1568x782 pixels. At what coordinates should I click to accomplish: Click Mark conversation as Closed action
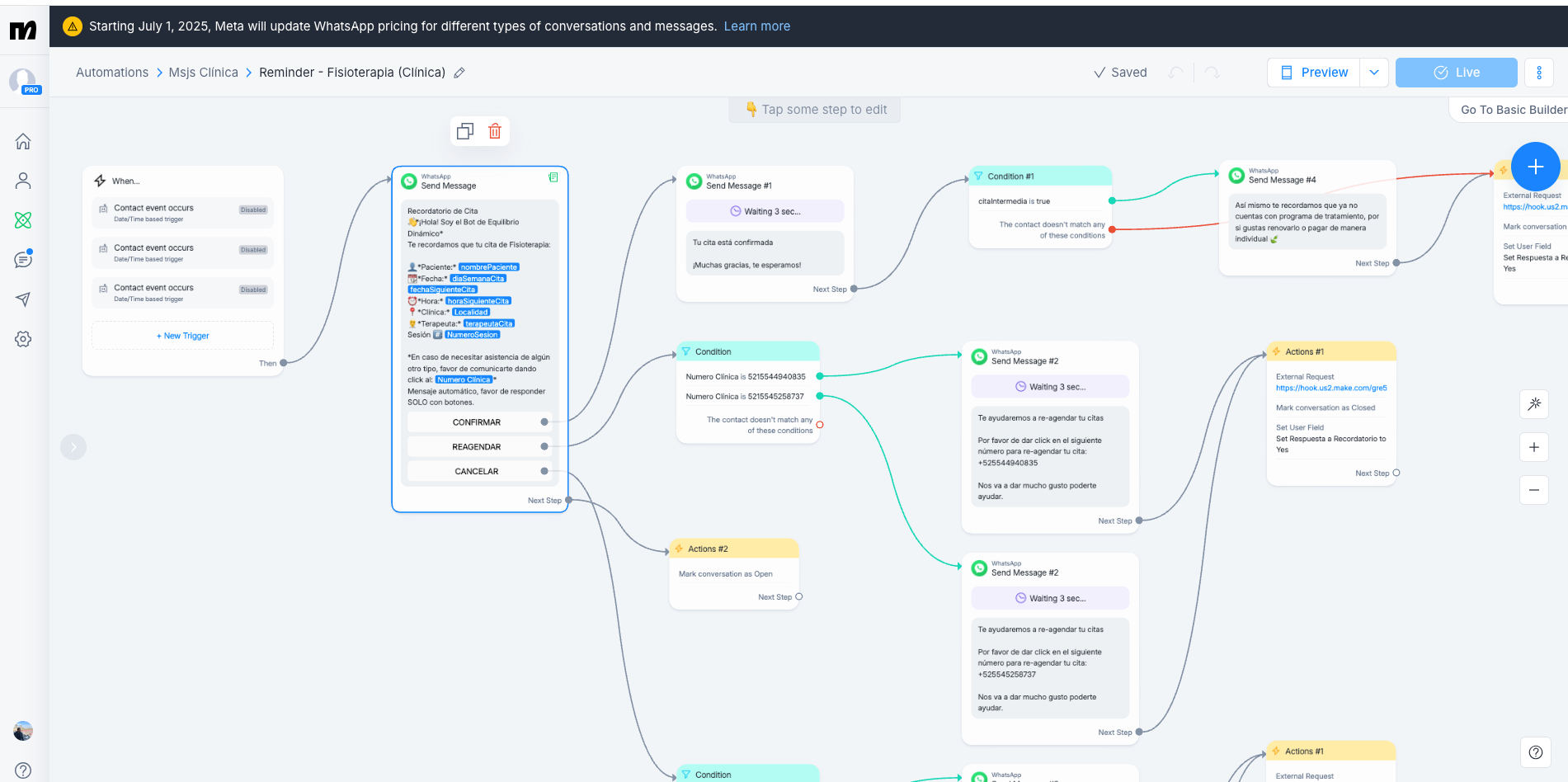pos(1326,407)
